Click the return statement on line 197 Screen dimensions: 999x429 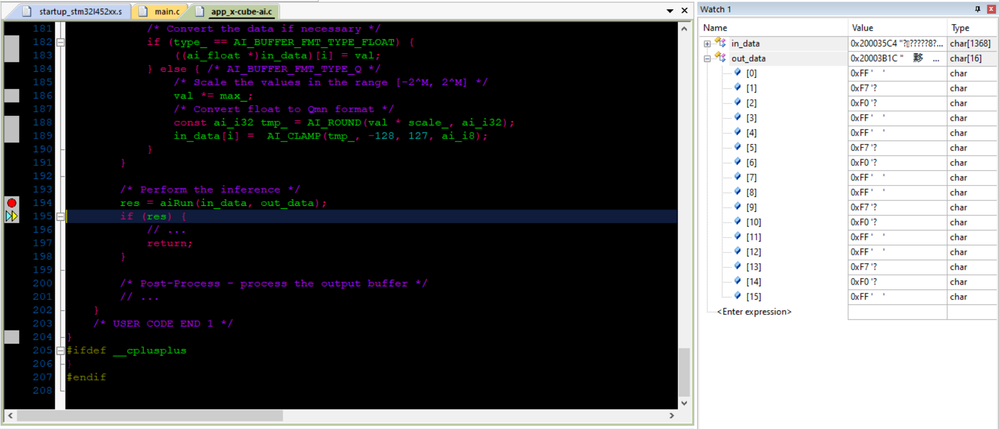(169, 243)
